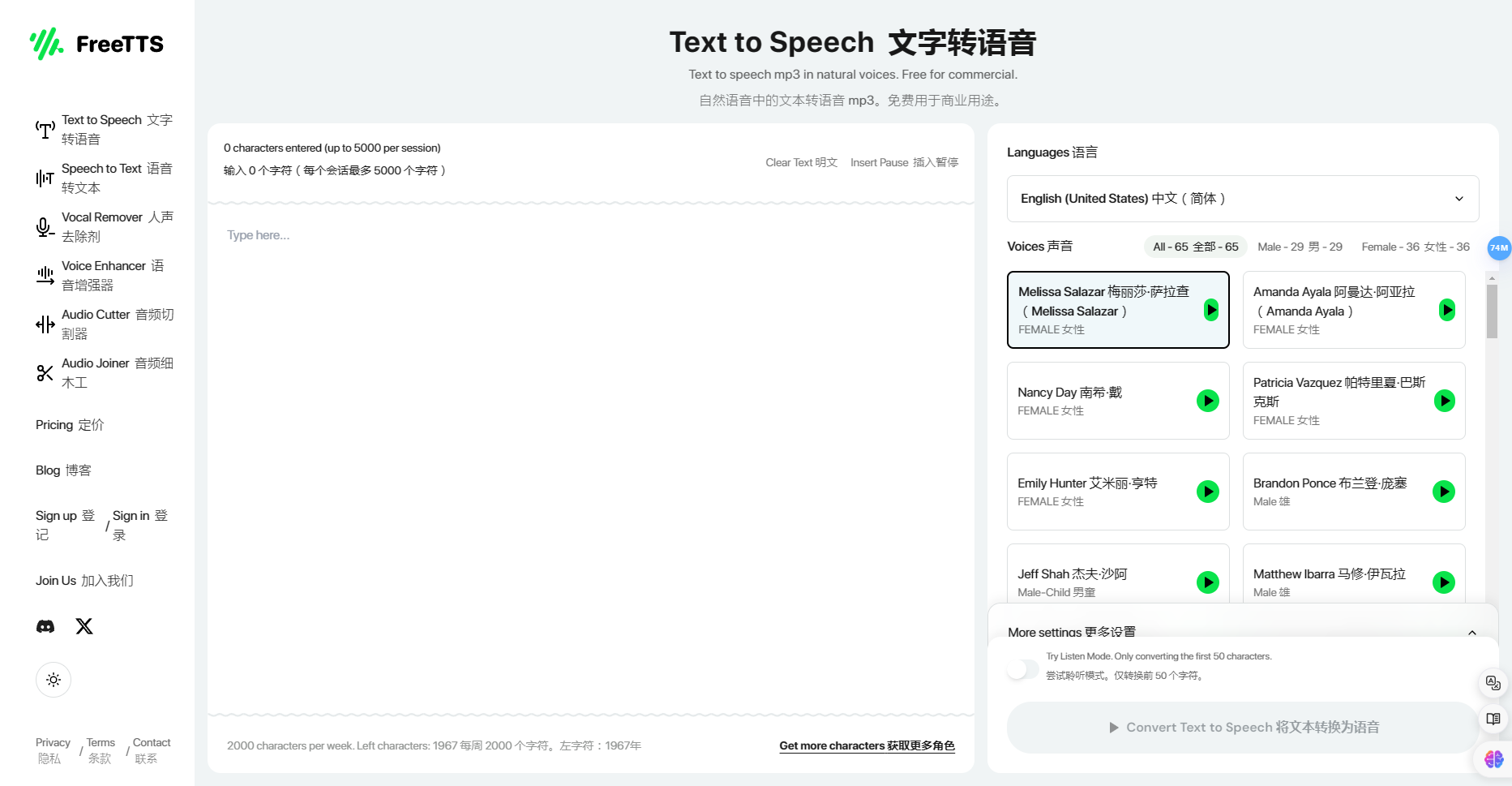
Task: Select the Emily Hunter voice card
Action: click(x=1118, y=492)
